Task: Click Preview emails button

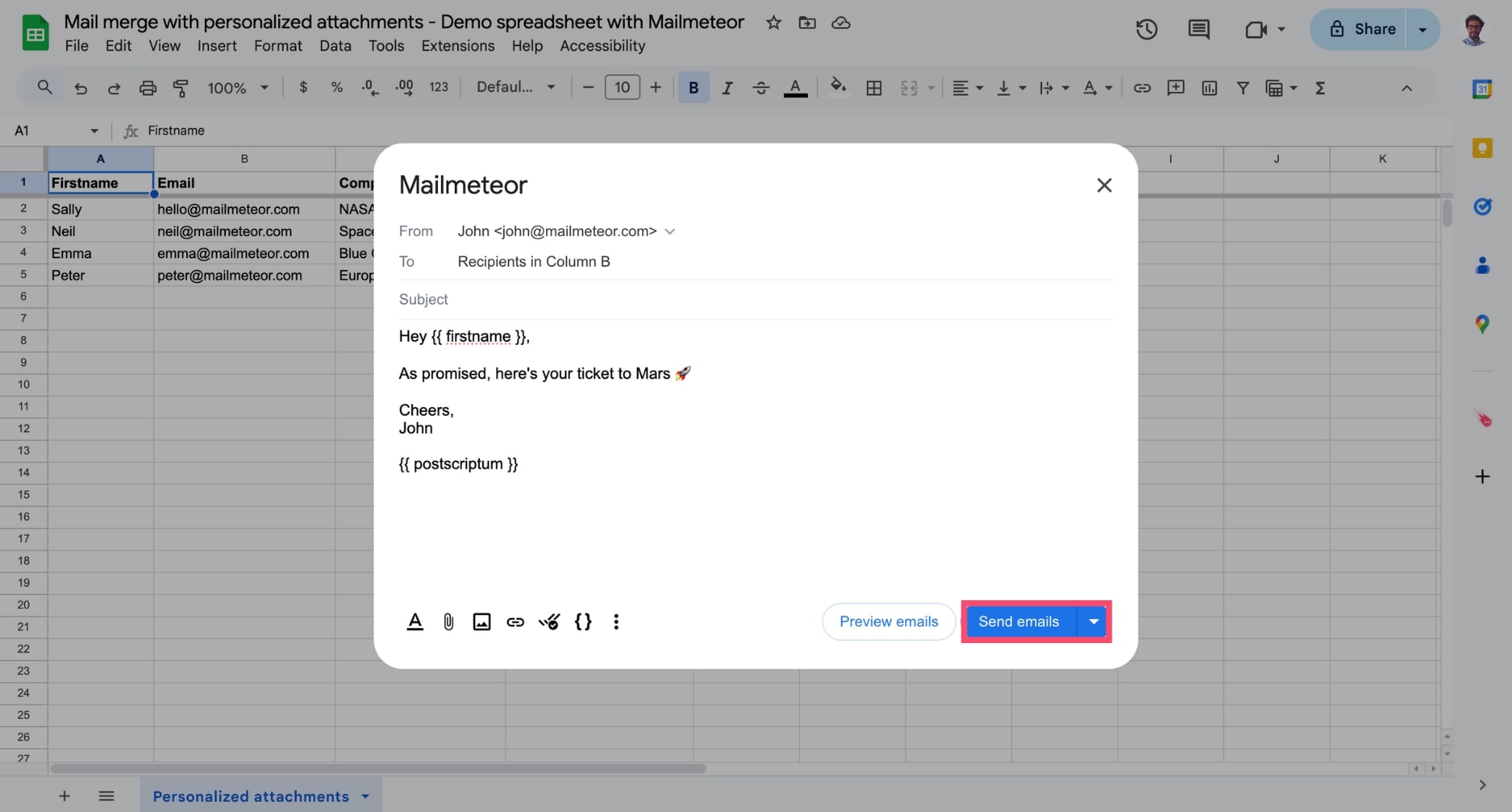Action: [889, 621]
